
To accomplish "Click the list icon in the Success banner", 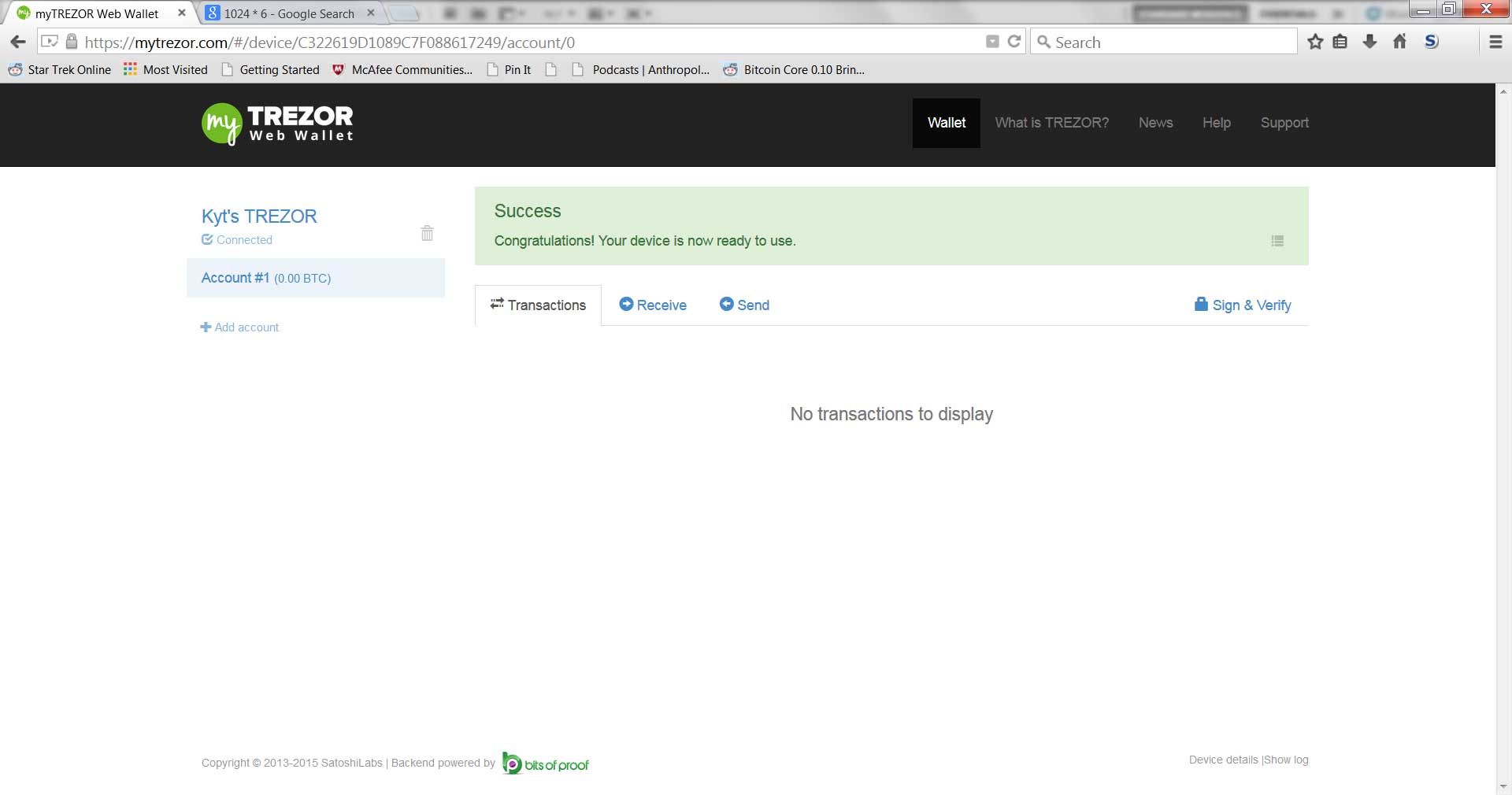I will (x=1277, y=241).
